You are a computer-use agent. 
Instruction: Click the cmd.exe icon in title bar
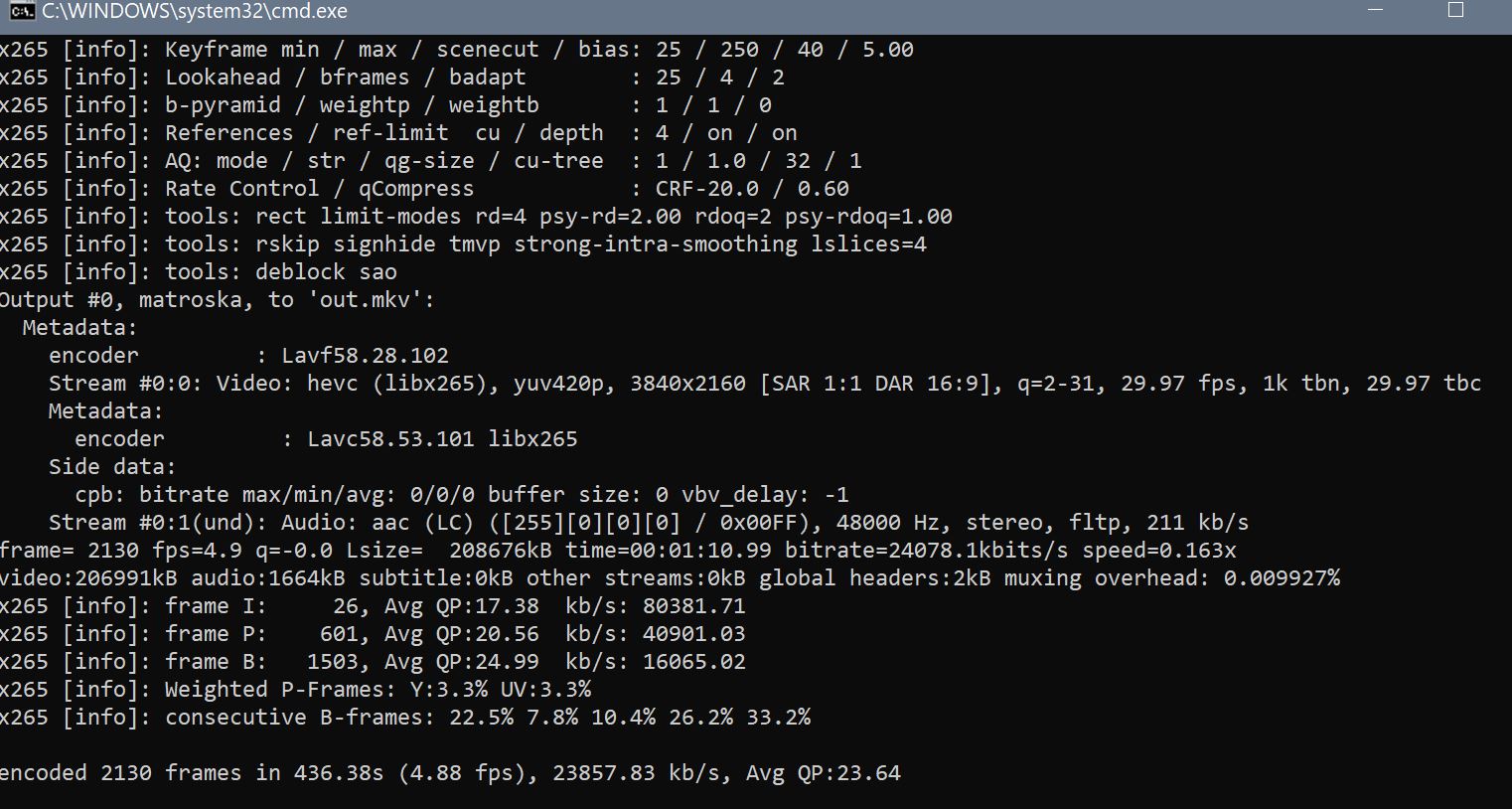coord(18,12)
